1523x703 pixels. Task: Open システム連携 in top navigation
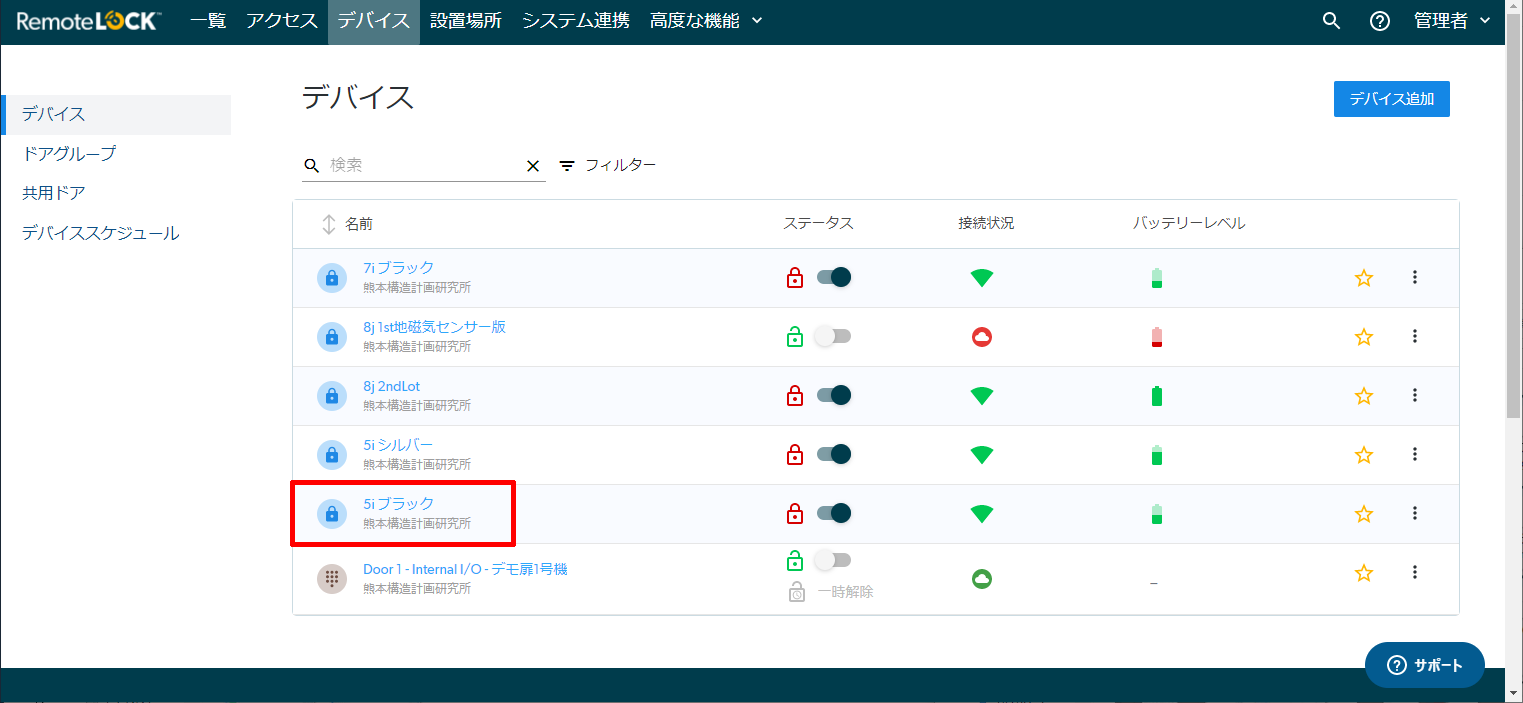(x=576, y=21)
